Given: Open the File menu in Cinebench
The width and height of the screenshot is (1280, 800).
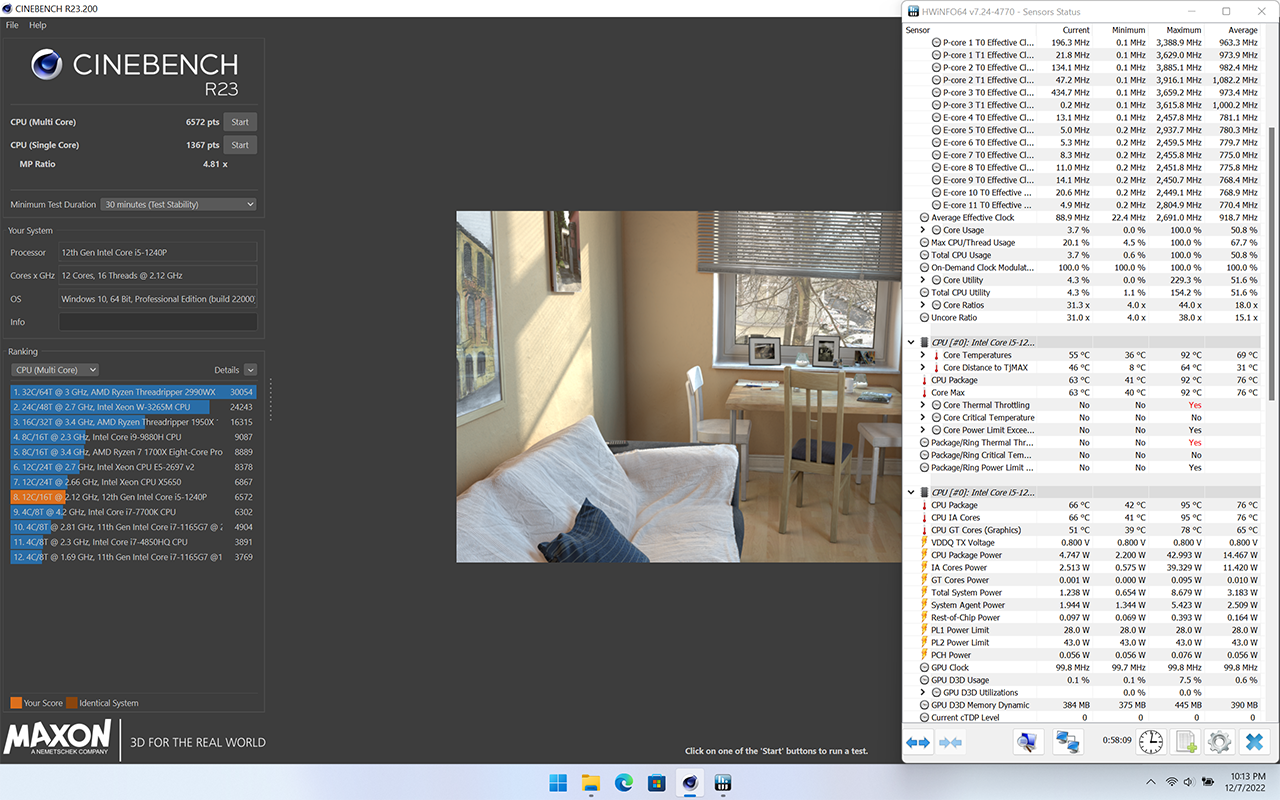Looking at the screenshot, I should click(12, 25).
